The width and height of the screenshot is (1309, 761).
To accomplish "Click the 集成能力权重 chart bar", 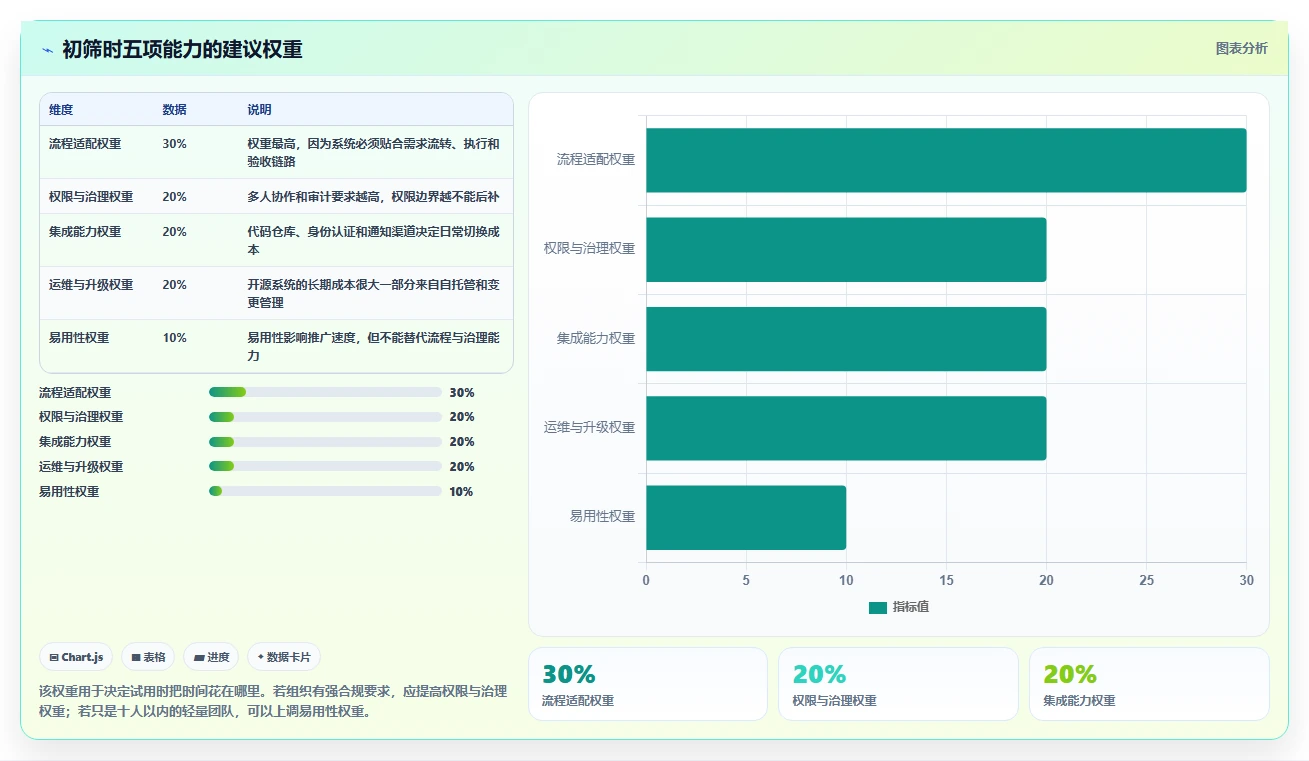I will 846,339.
